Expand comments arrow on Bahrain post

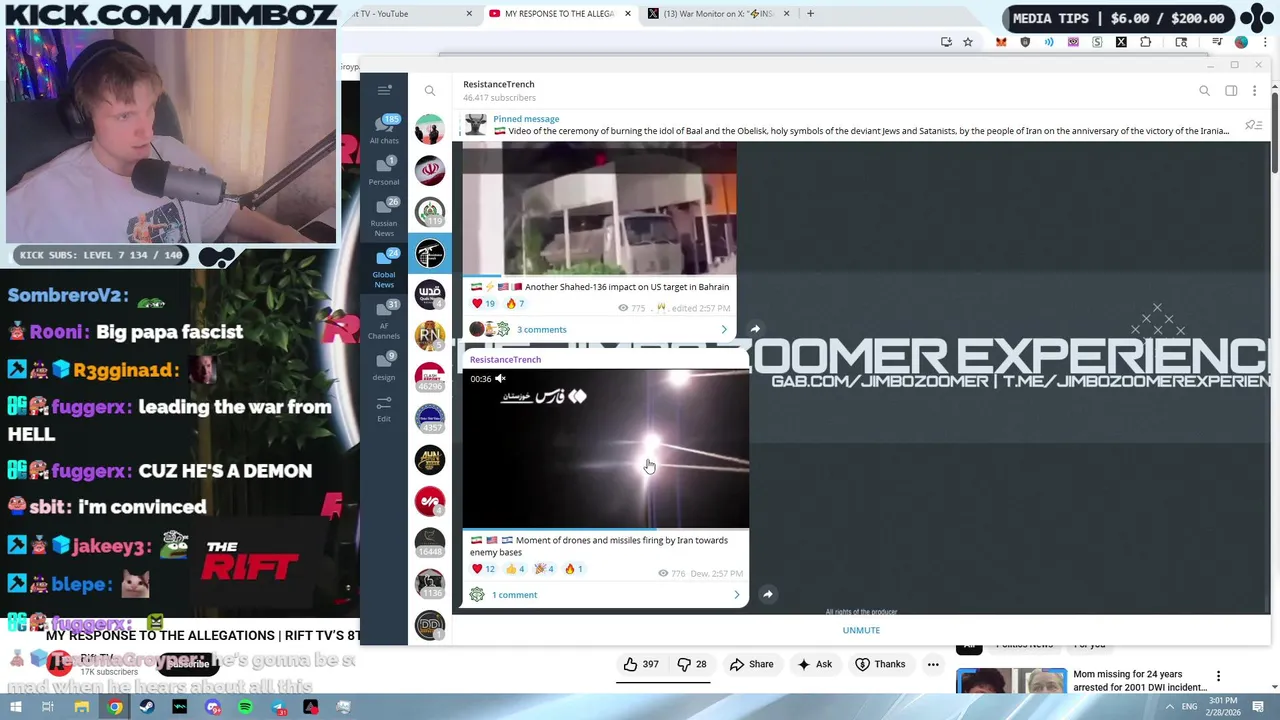click(724, 329)
